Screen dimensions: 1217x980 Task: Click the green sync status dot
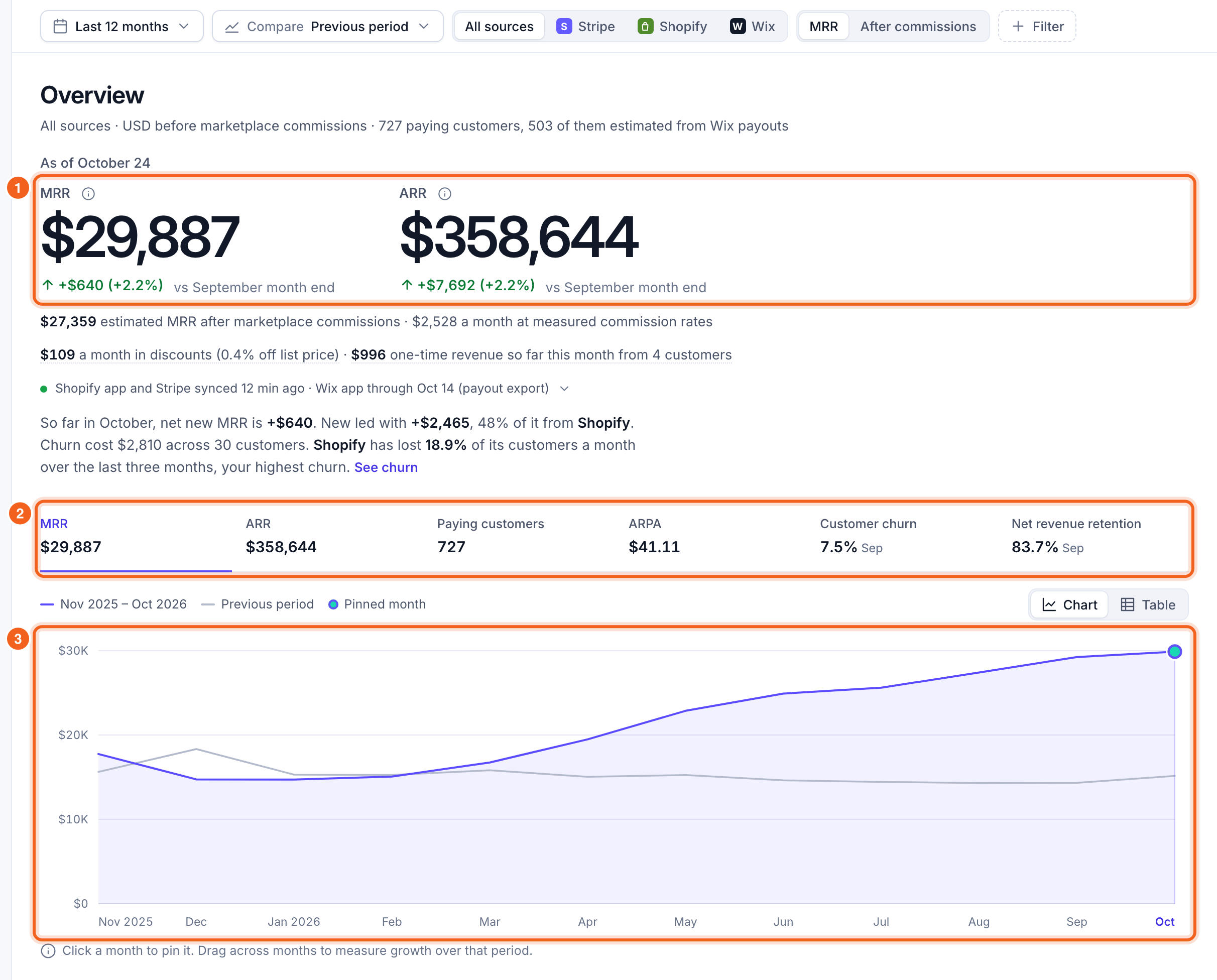coord(44,389)
